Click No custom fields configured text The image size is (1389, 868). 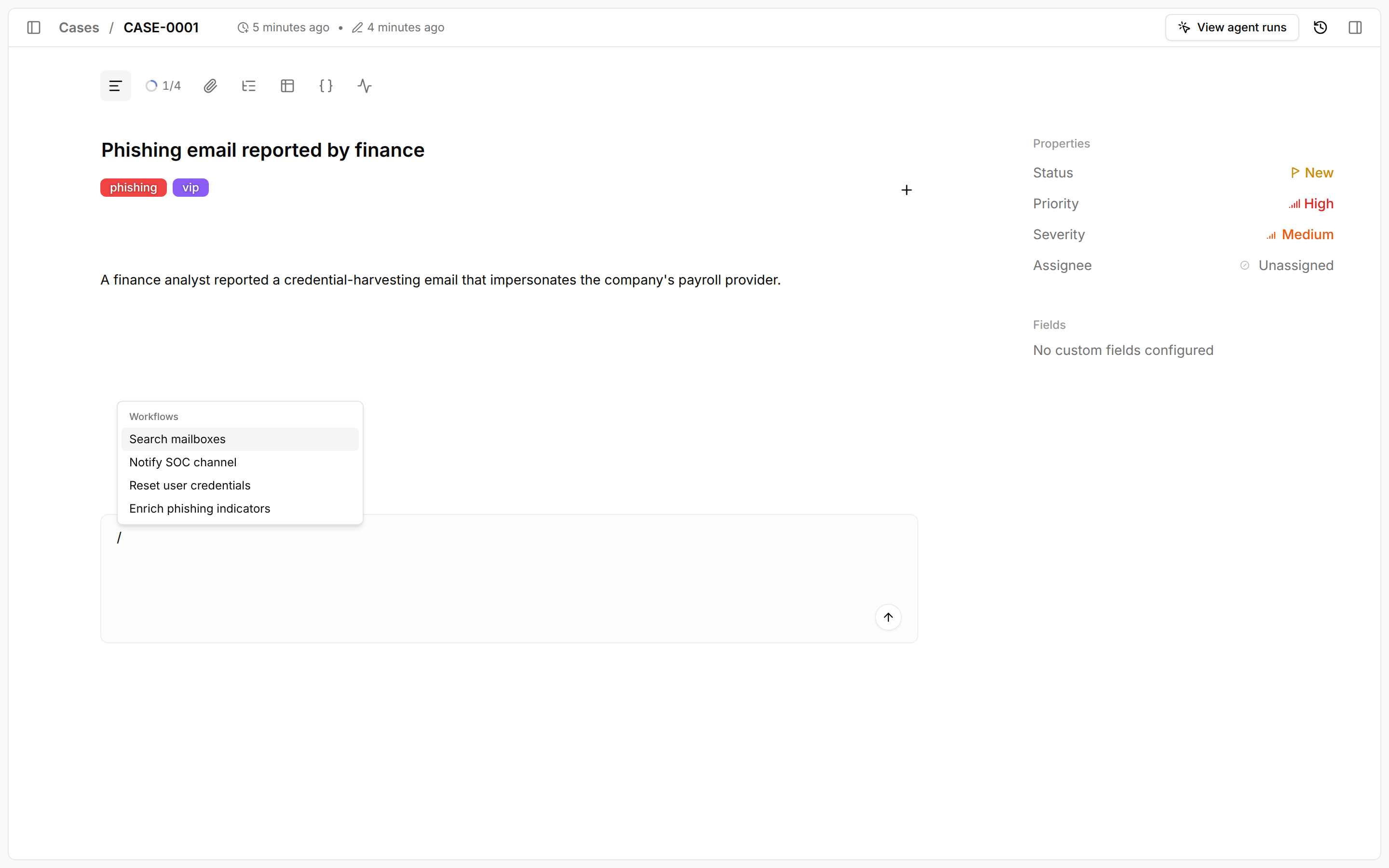[x=1123, y=350]
